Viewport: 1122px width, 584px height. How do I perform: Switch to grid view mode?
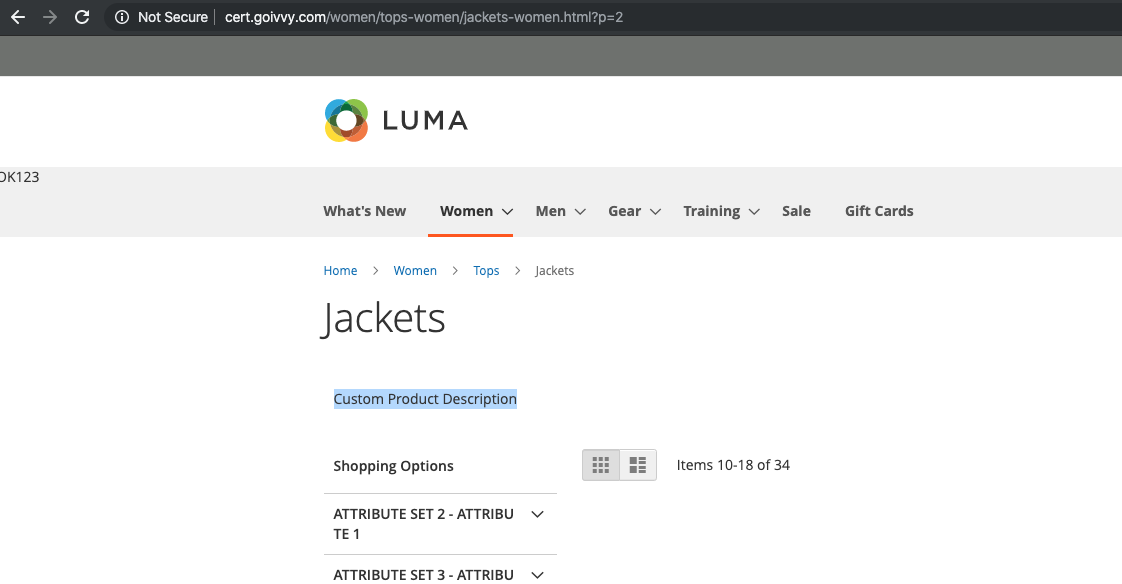click(x=601, y=465)
